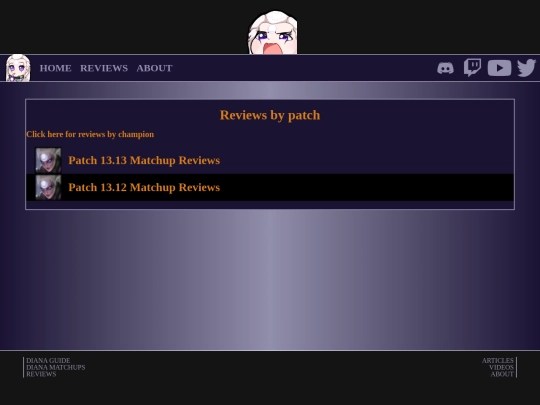The image size is (540, 405).
Task: Click 'Click here for reviews by champion'
Action: pyautogui.click(x=90, y=134)
